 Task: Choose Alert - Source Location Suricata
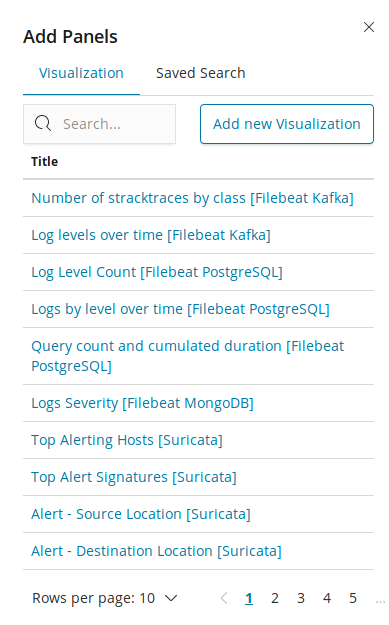[141, 514]
